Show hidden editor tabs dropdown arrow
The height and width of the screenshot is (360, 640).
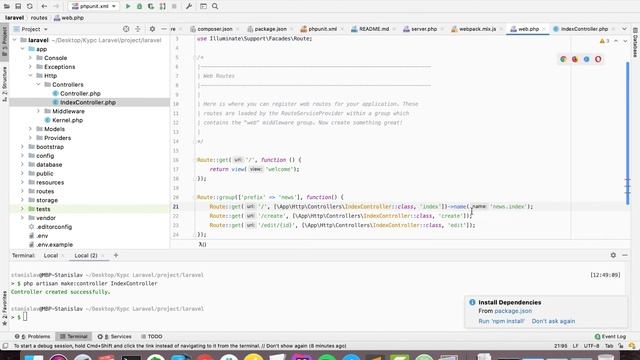624,29
